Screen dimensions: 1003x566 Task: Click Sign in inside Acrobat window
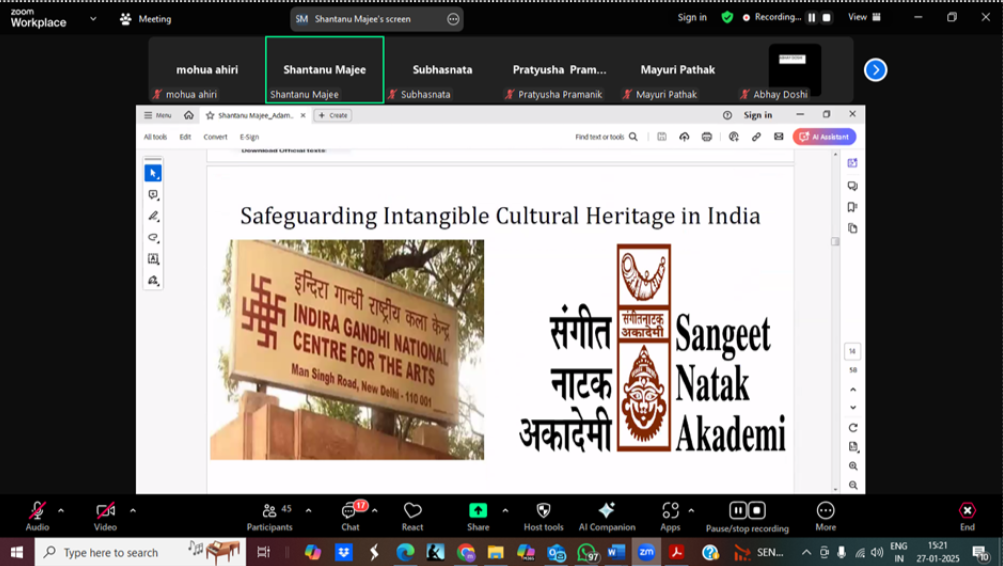(x=758, y=115)
